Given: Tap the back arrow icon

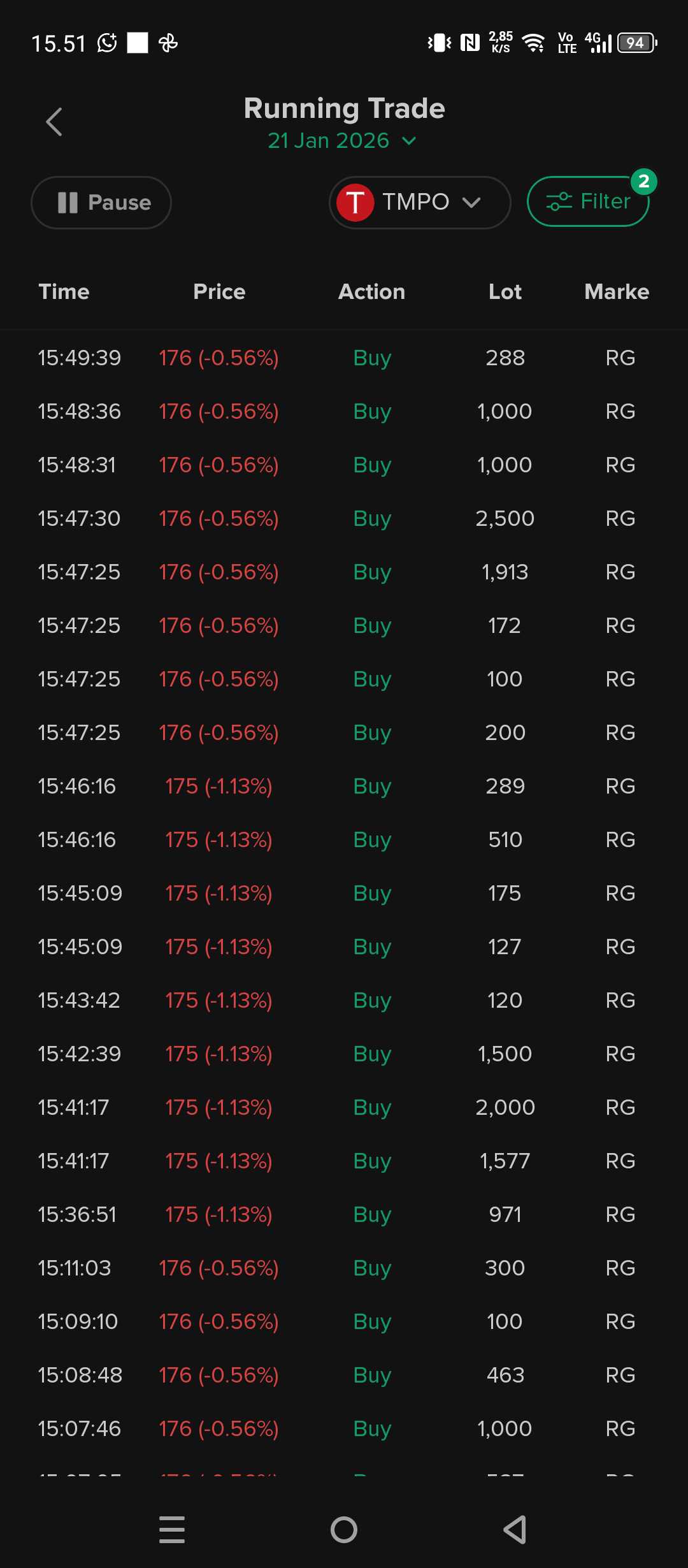Looking at the screenshot, I should coord(54,122).
